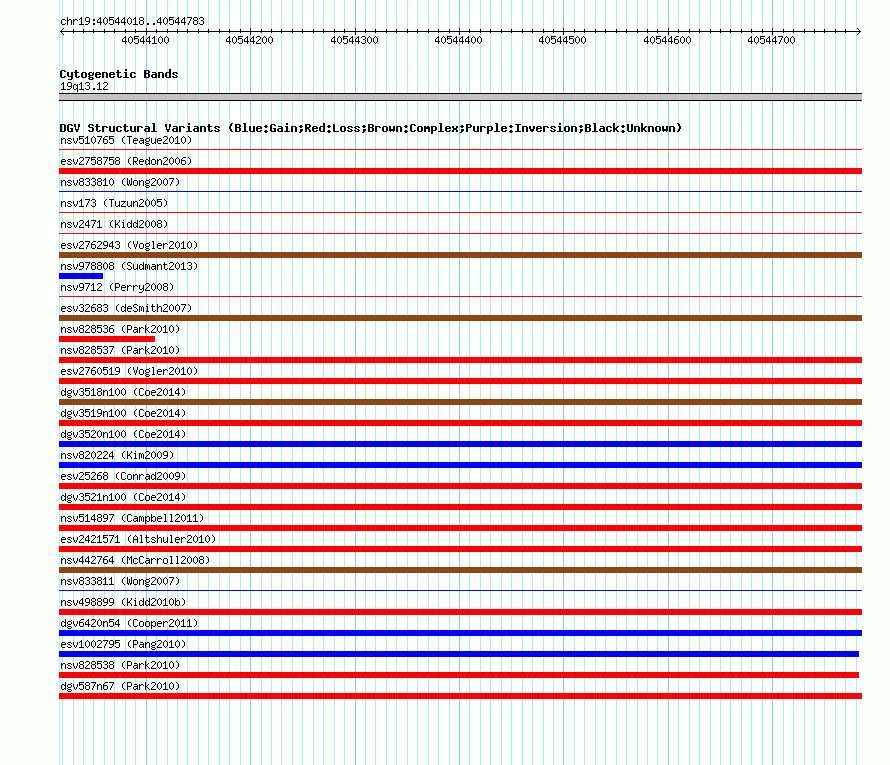Click the 19q13.12 cytogenetic band bar
Screen dimensions: 890x765
460,97
